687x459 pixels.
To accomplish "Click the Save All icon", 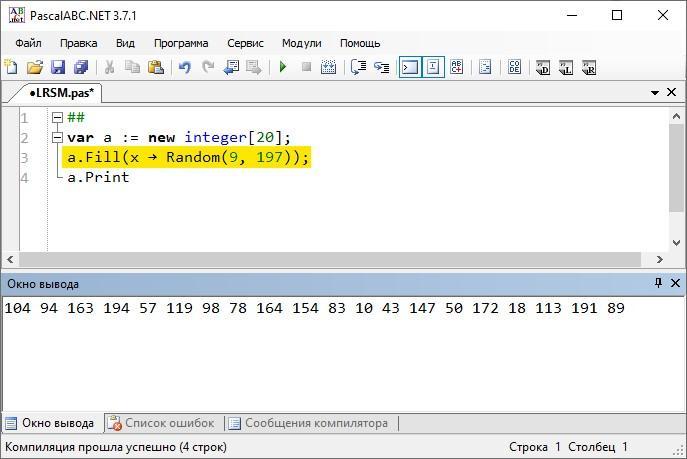I will point(81,67).
